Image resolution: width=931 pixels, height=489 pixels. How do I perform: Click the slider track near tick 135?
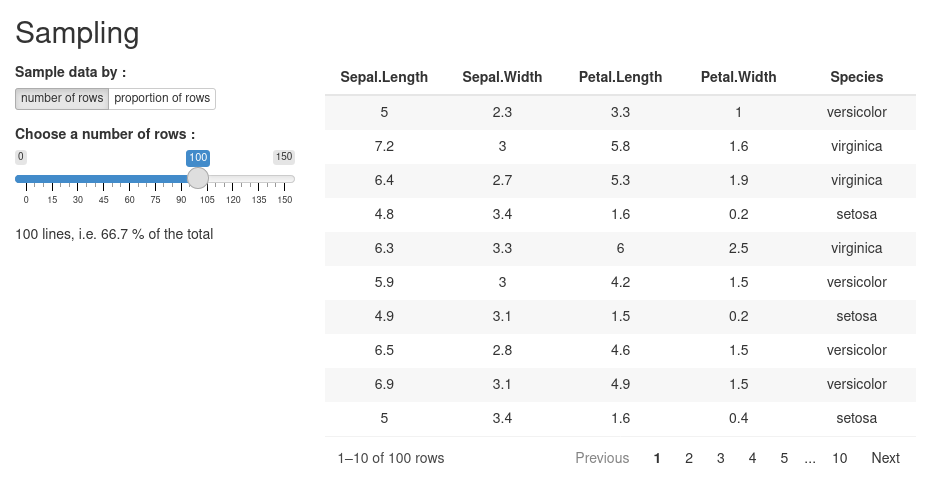[259, 180]
